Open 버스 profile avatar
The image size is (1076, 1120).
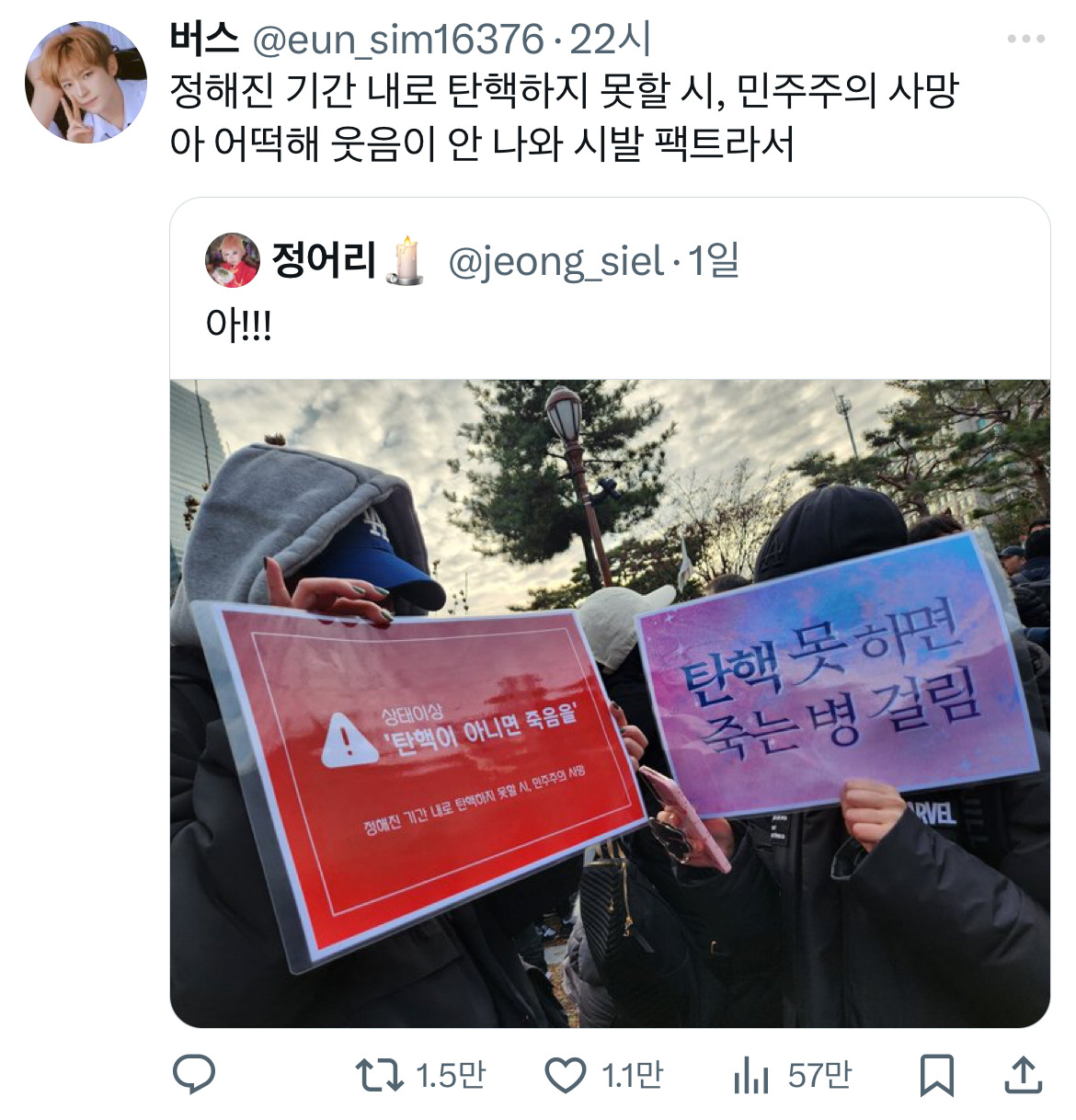point(86,83)
